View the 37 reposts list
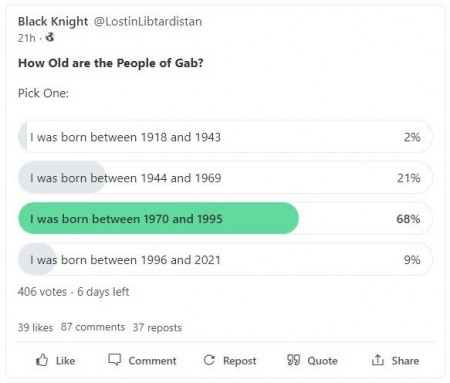 point(157,327)
